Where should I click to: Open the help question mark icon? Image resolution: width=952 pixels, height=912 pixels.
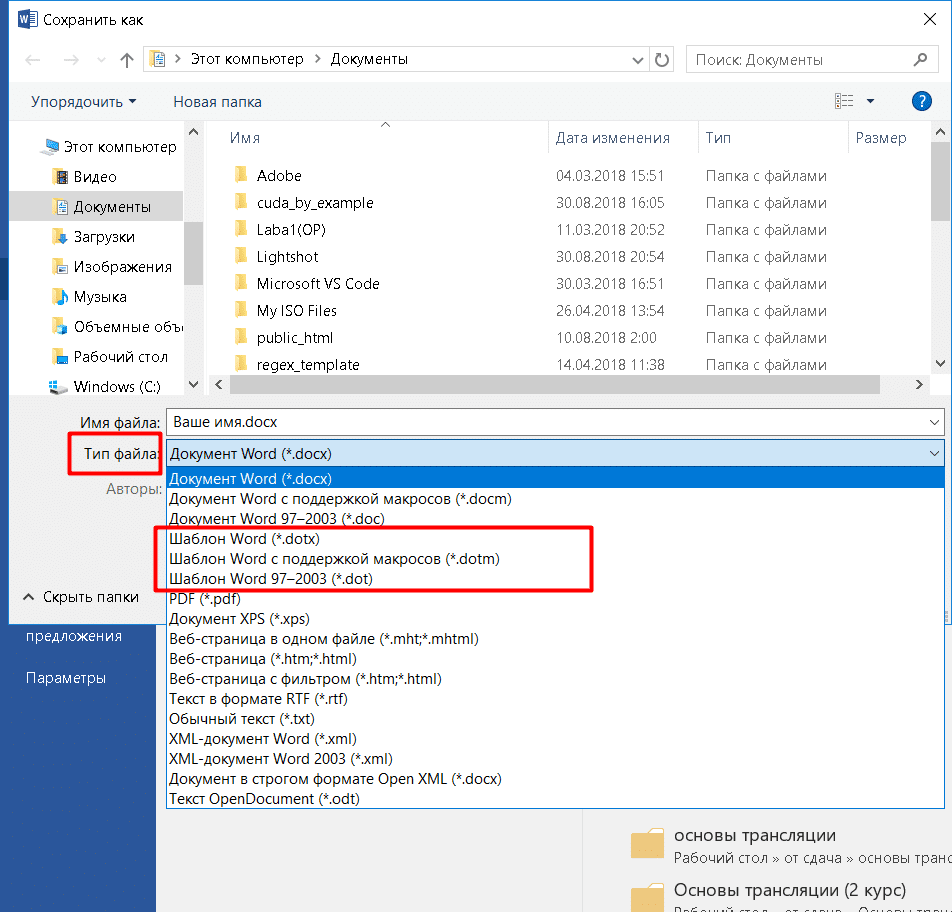click(x=921, y=101)
